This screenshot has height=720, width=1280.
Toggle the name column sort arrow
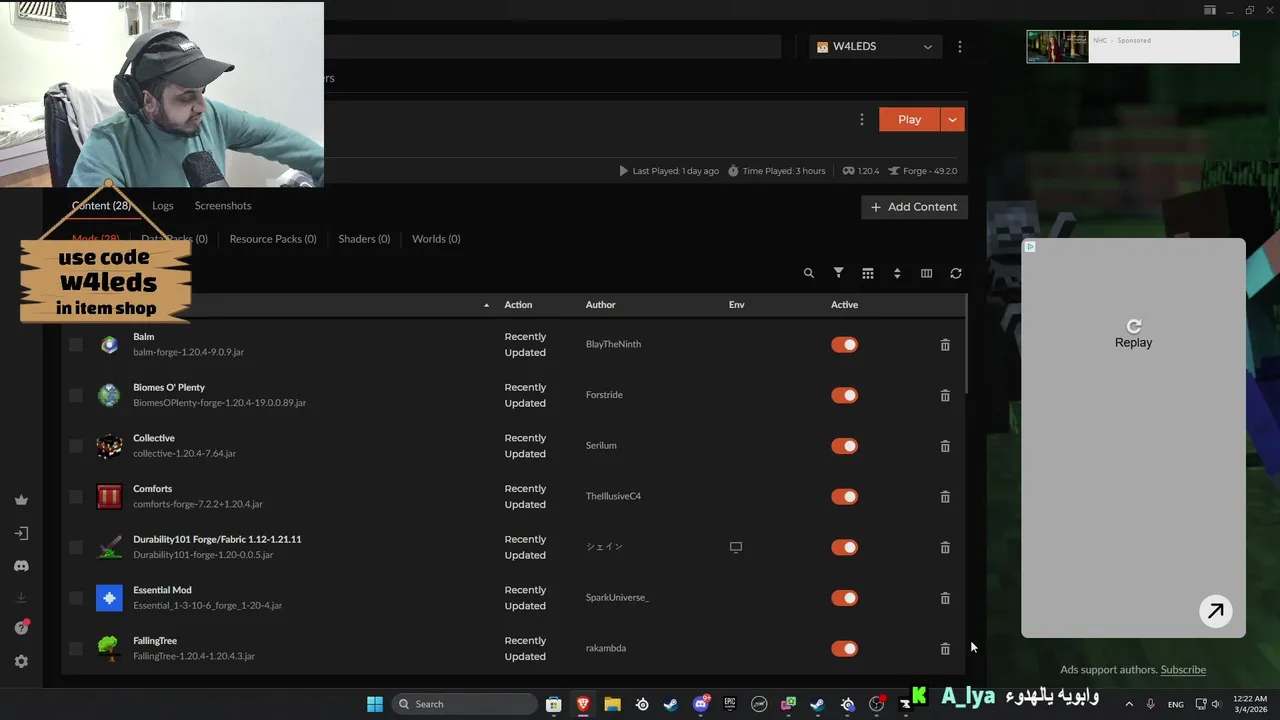coord(487,305)
